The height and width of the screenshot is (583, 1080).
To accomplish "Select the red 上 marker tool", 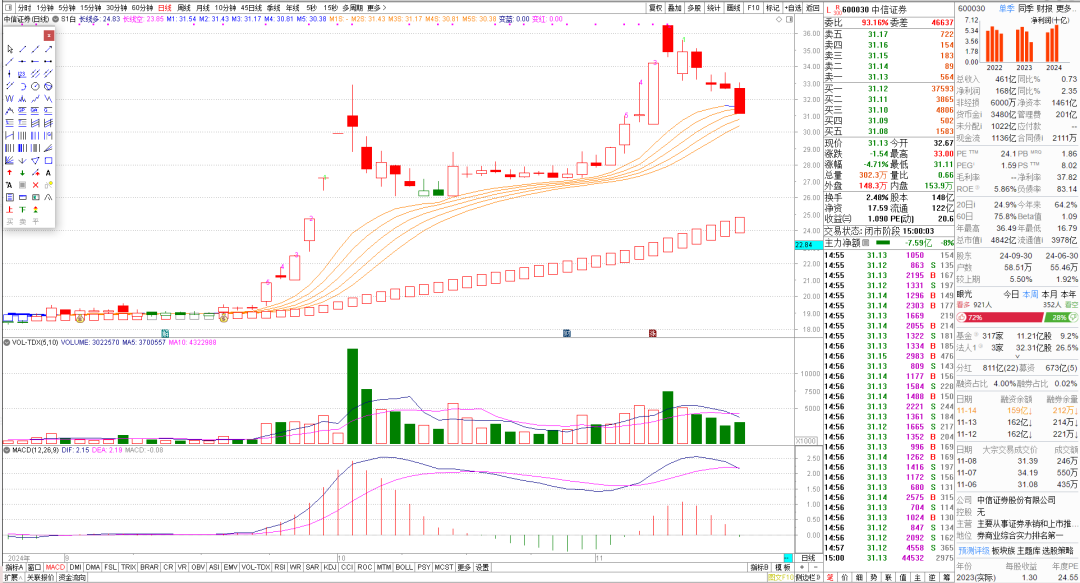I will (10, 209).
